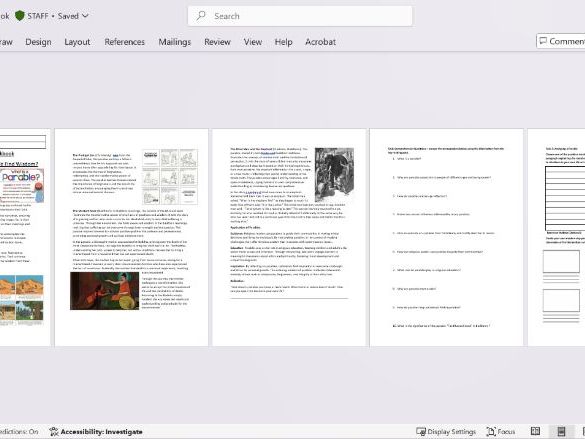Open the Mailings ribbon tab
585x439 pixels.
(x=175, y=42)
